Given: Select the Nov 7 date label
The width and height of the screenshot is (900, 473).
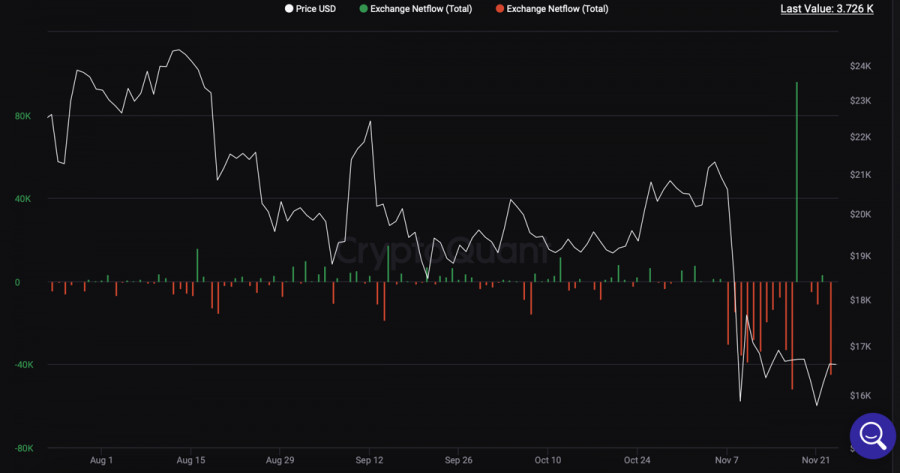Looking at the screenshot, I should click(727, 460).
